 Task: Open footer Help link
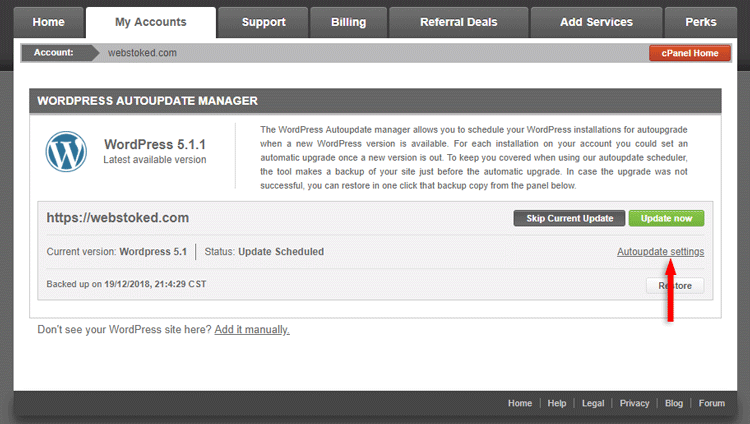(x=557, y=403)
